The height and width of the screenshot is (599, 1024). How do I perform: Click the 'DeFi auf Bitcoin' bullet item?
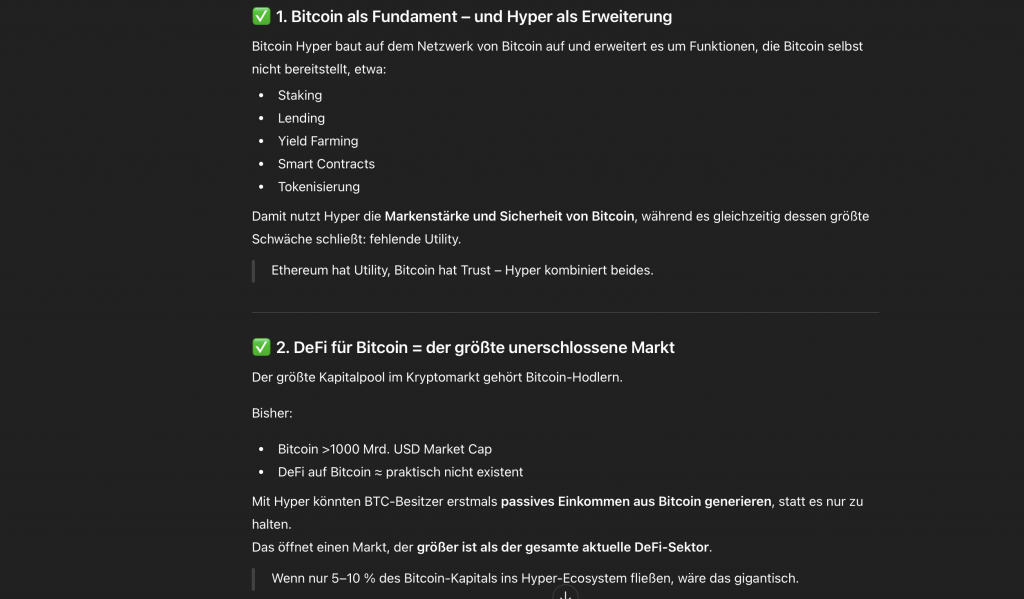[400, 472]
